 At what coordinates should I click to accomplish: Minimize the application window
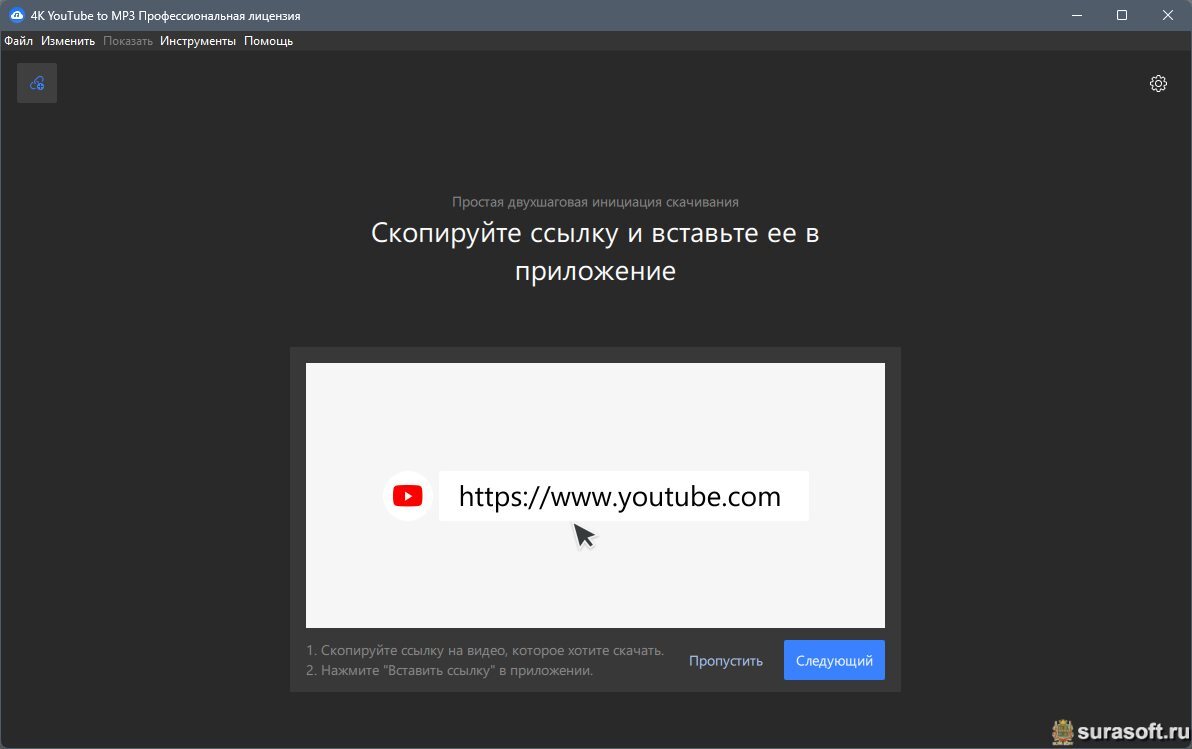click(x=1076, y=15)
